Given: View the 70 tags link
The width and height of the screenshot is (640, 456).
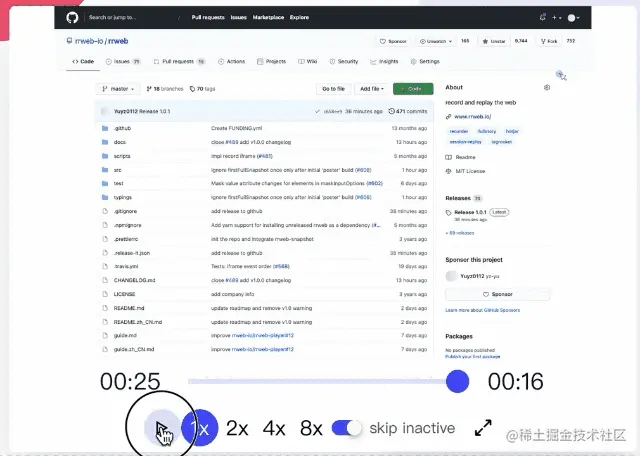Looking at the screenshot, I should (x=202, y=89).
